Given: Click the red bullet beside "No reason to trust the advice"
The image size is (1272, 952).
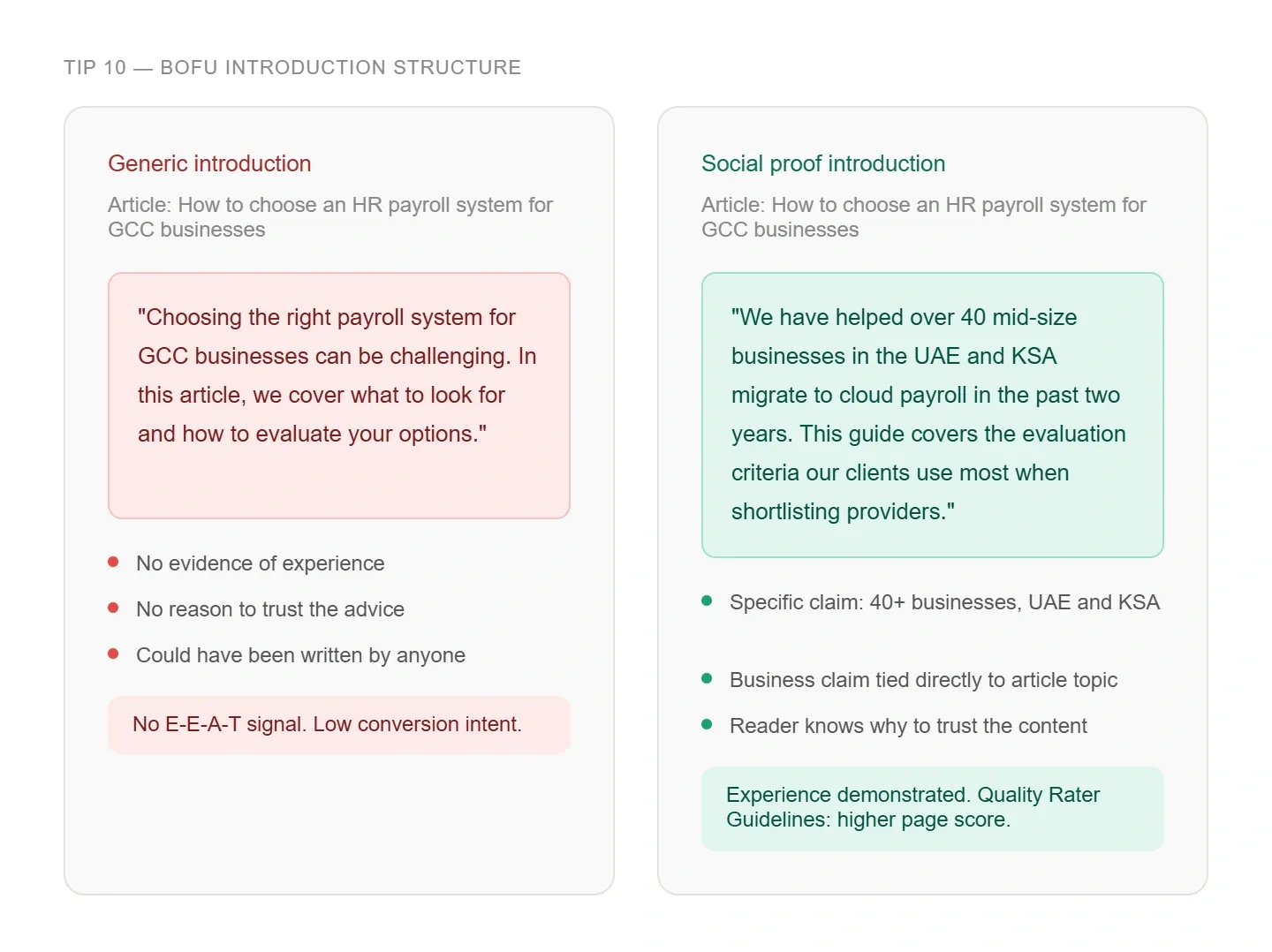Looking at the screenshot, I should [x=113, y=608].
